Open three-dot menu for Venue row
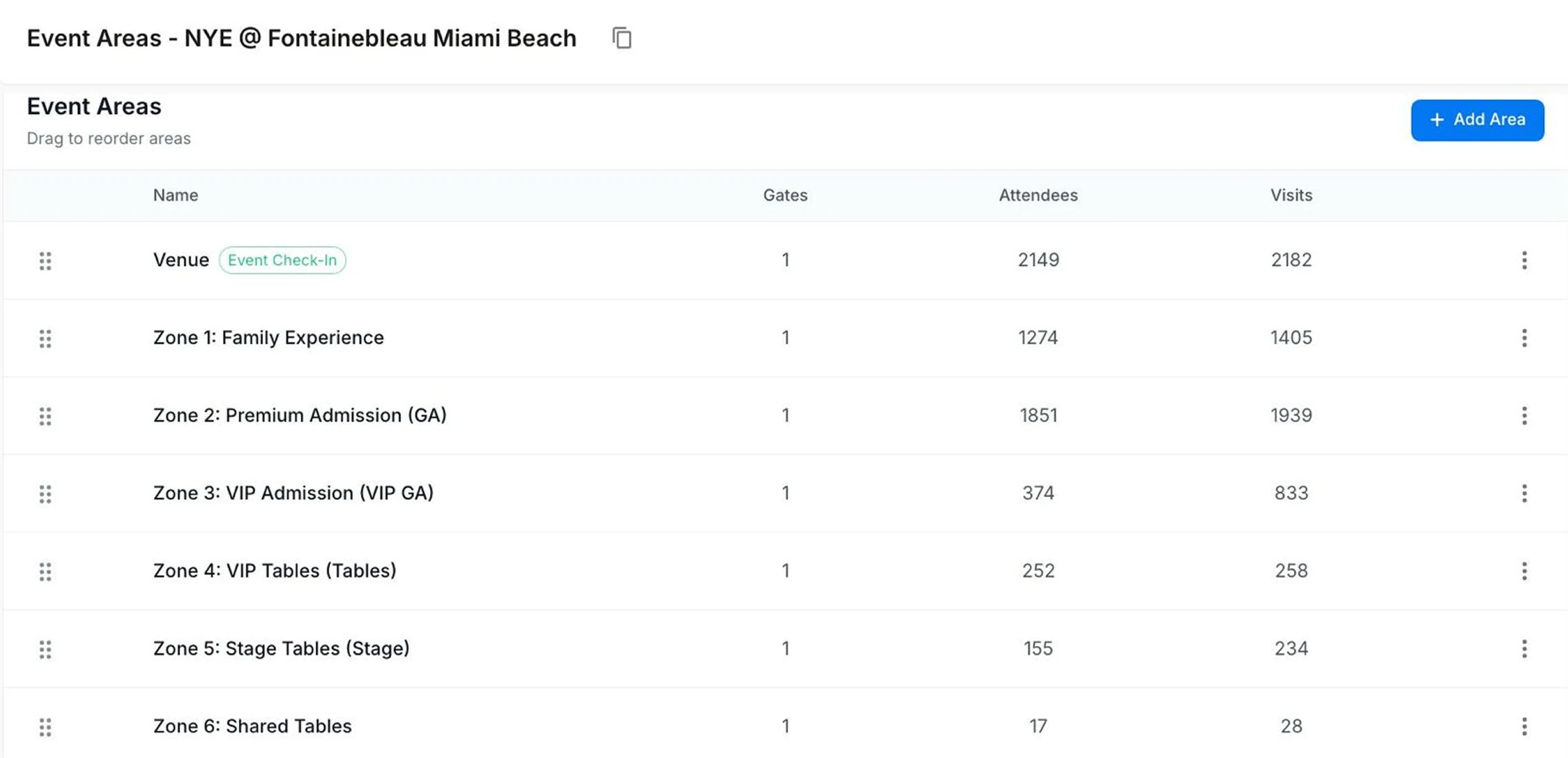Screen dimensions: 1568x758 coord(1524,260)
